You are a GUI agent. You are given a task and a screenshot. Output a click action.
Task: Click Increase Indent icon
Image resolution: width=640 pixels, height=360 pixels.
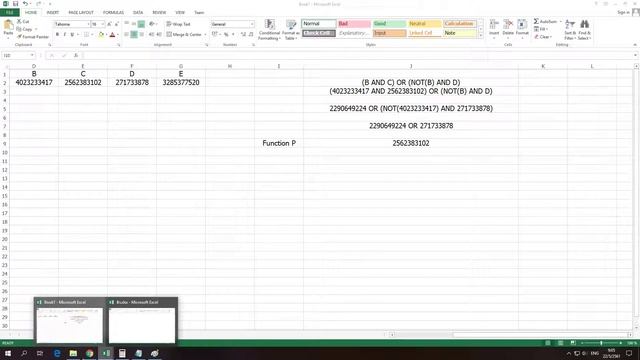pyautogui.click(x=159, y=35)
